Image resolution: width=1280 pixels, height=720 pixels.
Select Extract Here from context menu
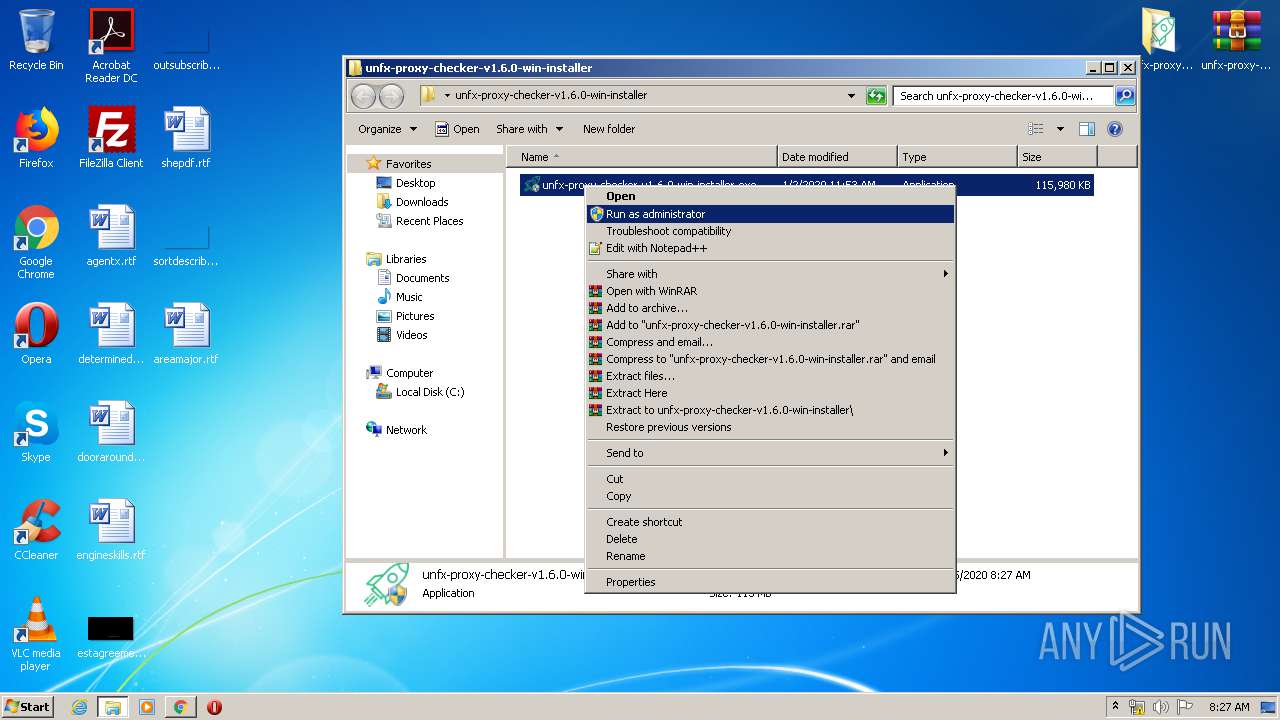click(636, 393)
